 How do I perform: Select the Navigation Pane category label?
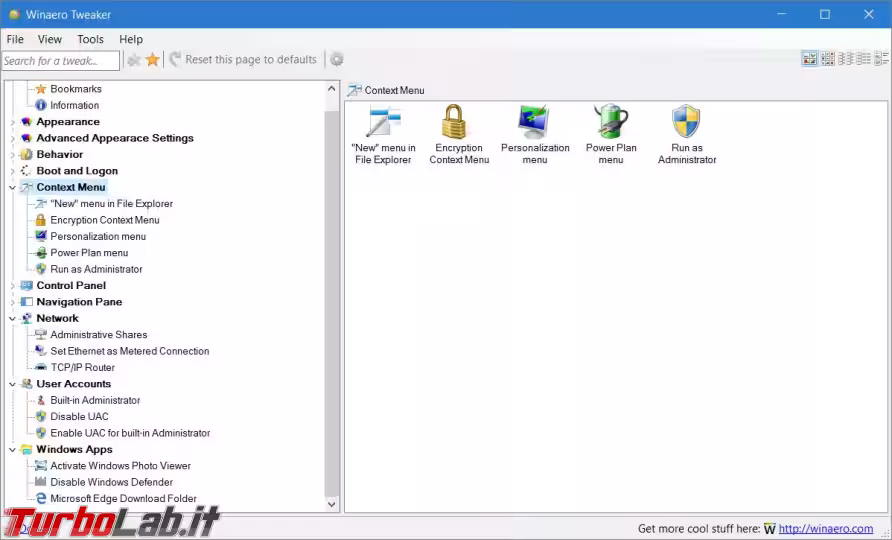coord(79,302)
